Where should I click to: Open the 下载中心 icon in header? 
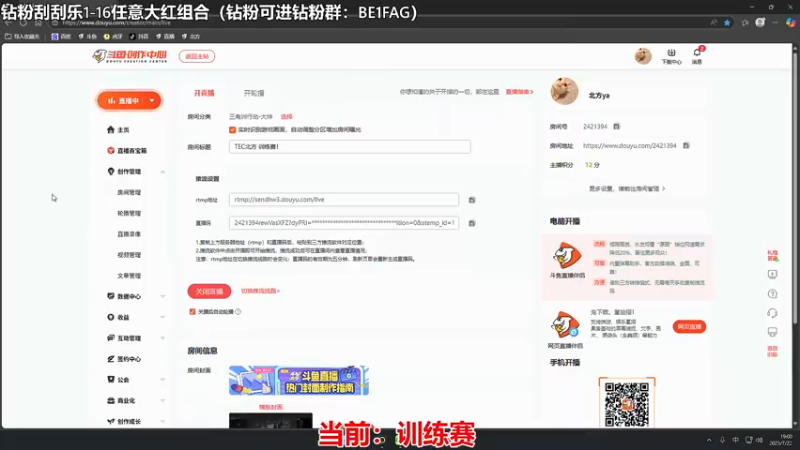click(x=671, y=56)
